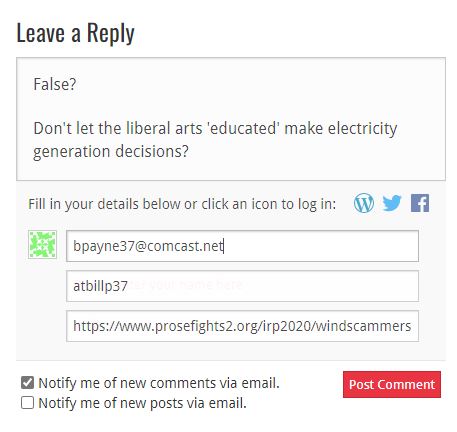Uncheck Notify me of new comments checkbox

pos(27,383)
